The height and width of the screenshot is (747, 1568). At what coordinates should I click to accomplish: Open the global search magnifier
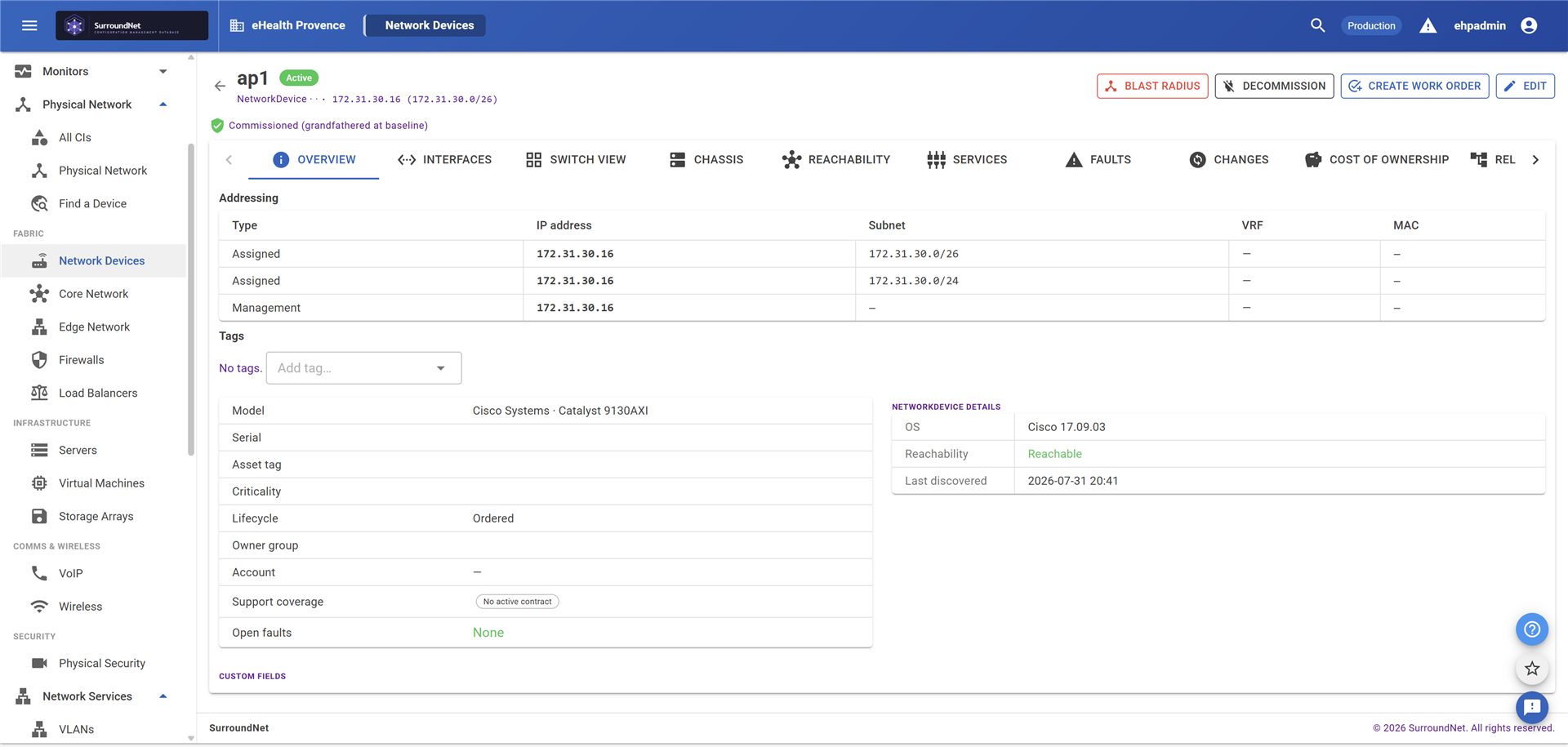click(1317, 25)
